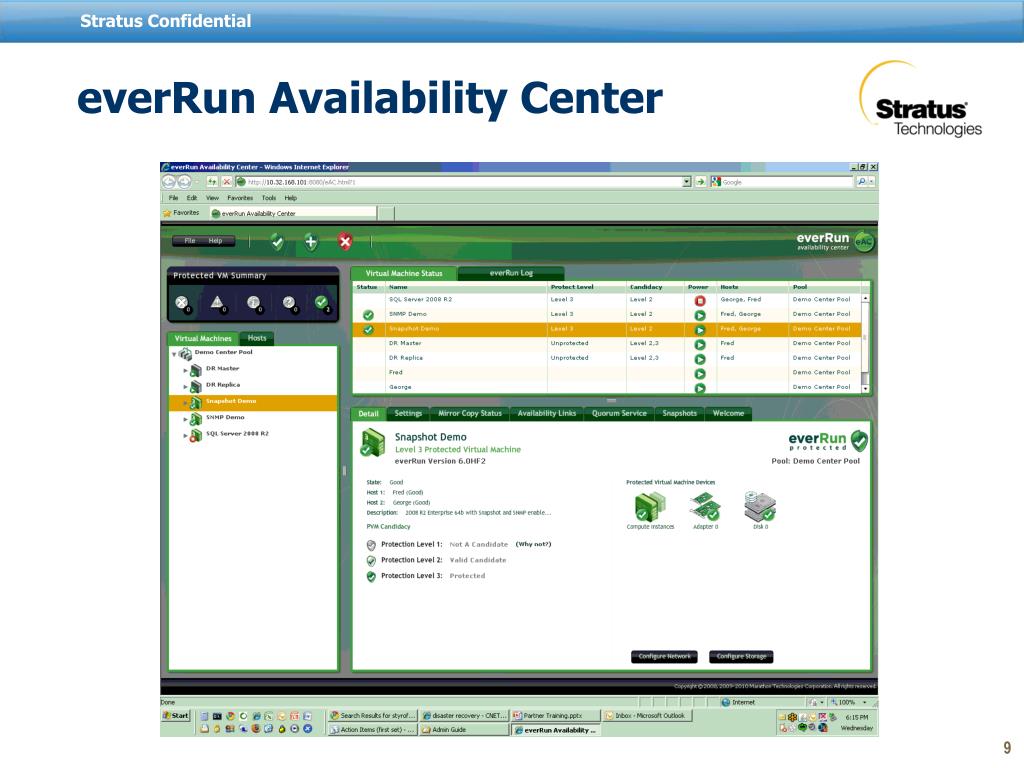1024x768 pixels.
Task: Expand the DR Replica tree node
Action: (x=185, y=387)
